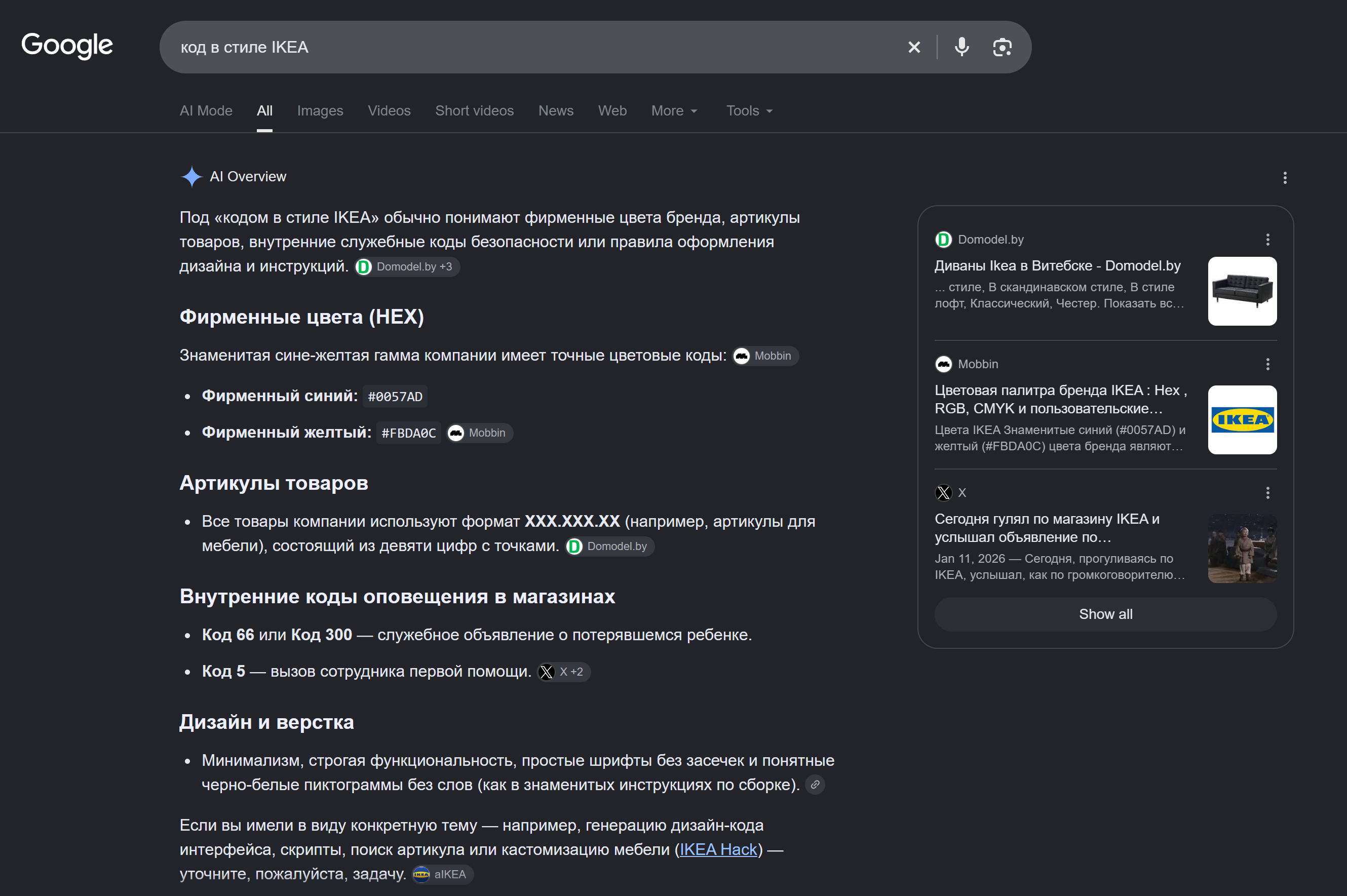The height and width of the screenshot is (896, 1347).
Task: Open the aIKEA citation chip
Action: (442, 875)
